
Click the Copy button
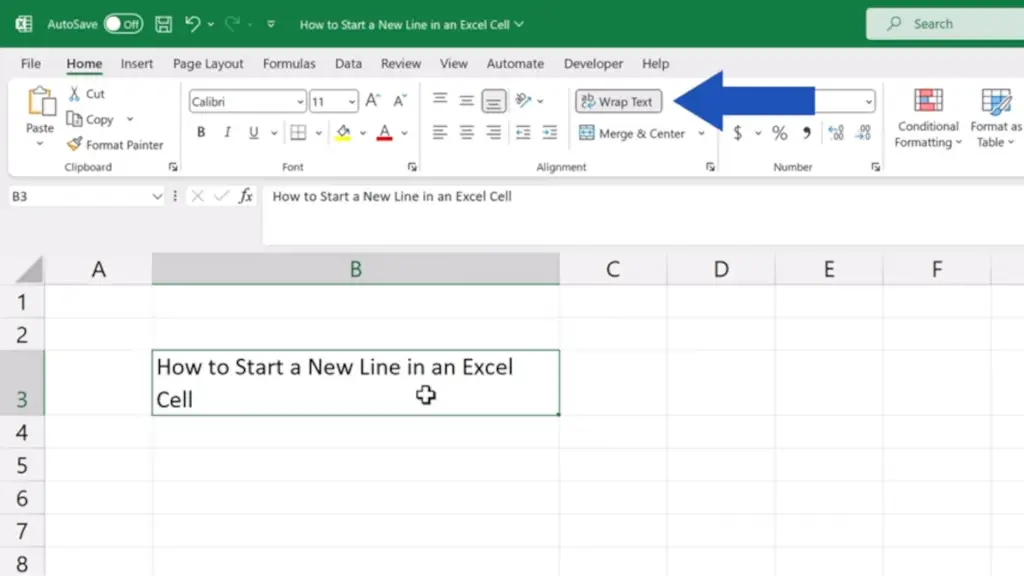click(91, 120)
